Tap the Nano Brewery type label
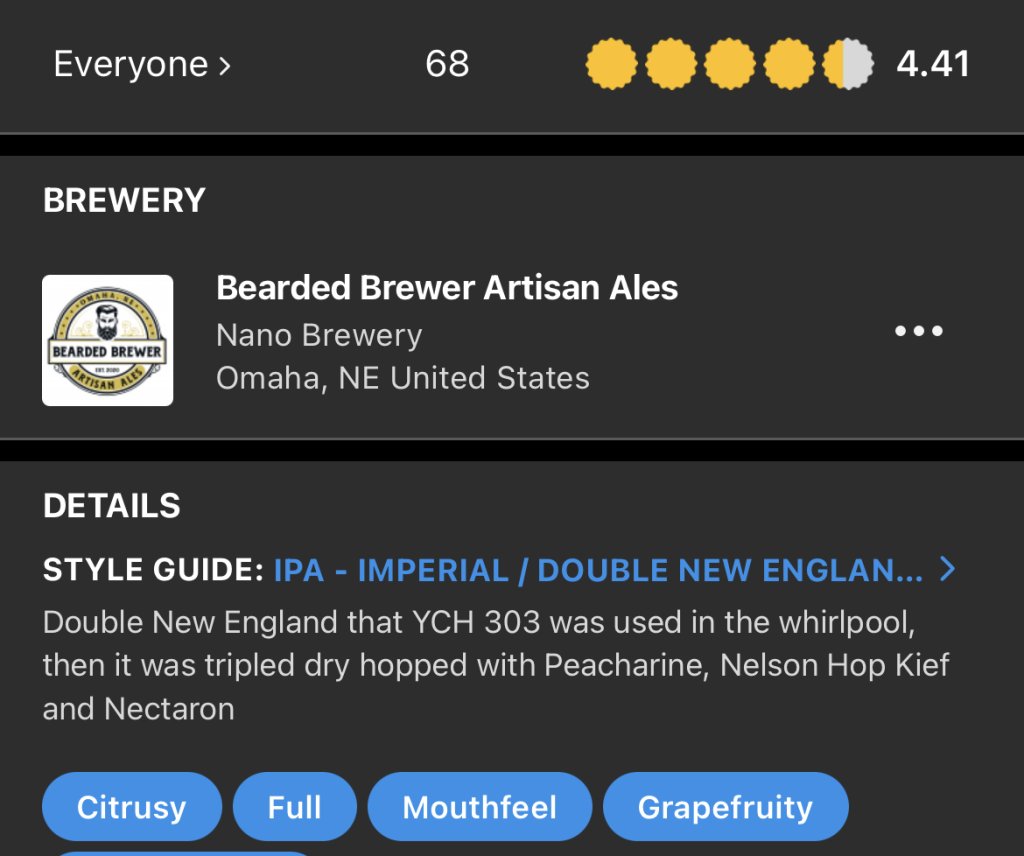This screenshot has width=1024, height=856. pos(319,335)
